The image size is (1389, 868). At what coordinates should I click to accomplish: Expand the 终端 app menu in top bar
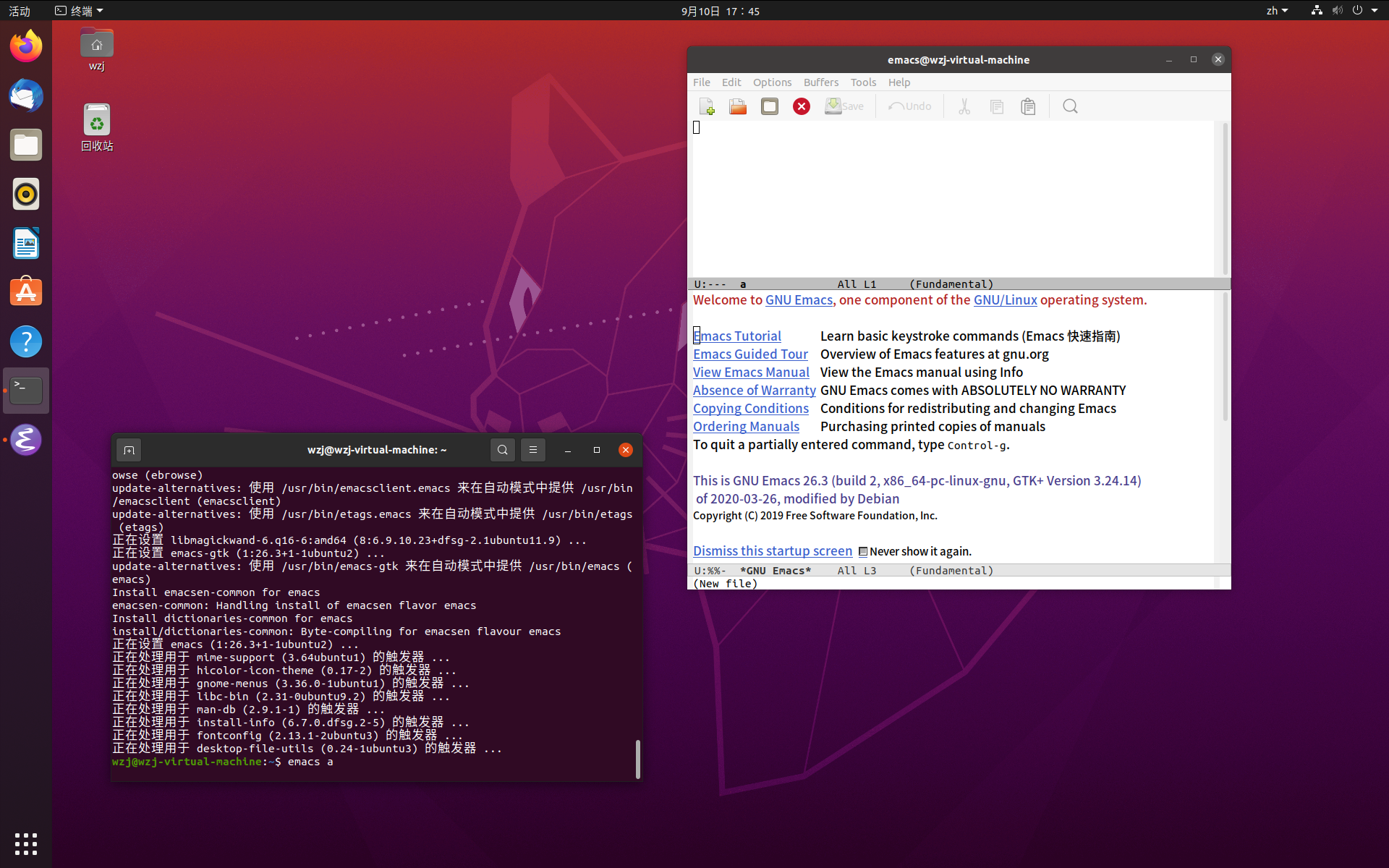pos(80,11)
